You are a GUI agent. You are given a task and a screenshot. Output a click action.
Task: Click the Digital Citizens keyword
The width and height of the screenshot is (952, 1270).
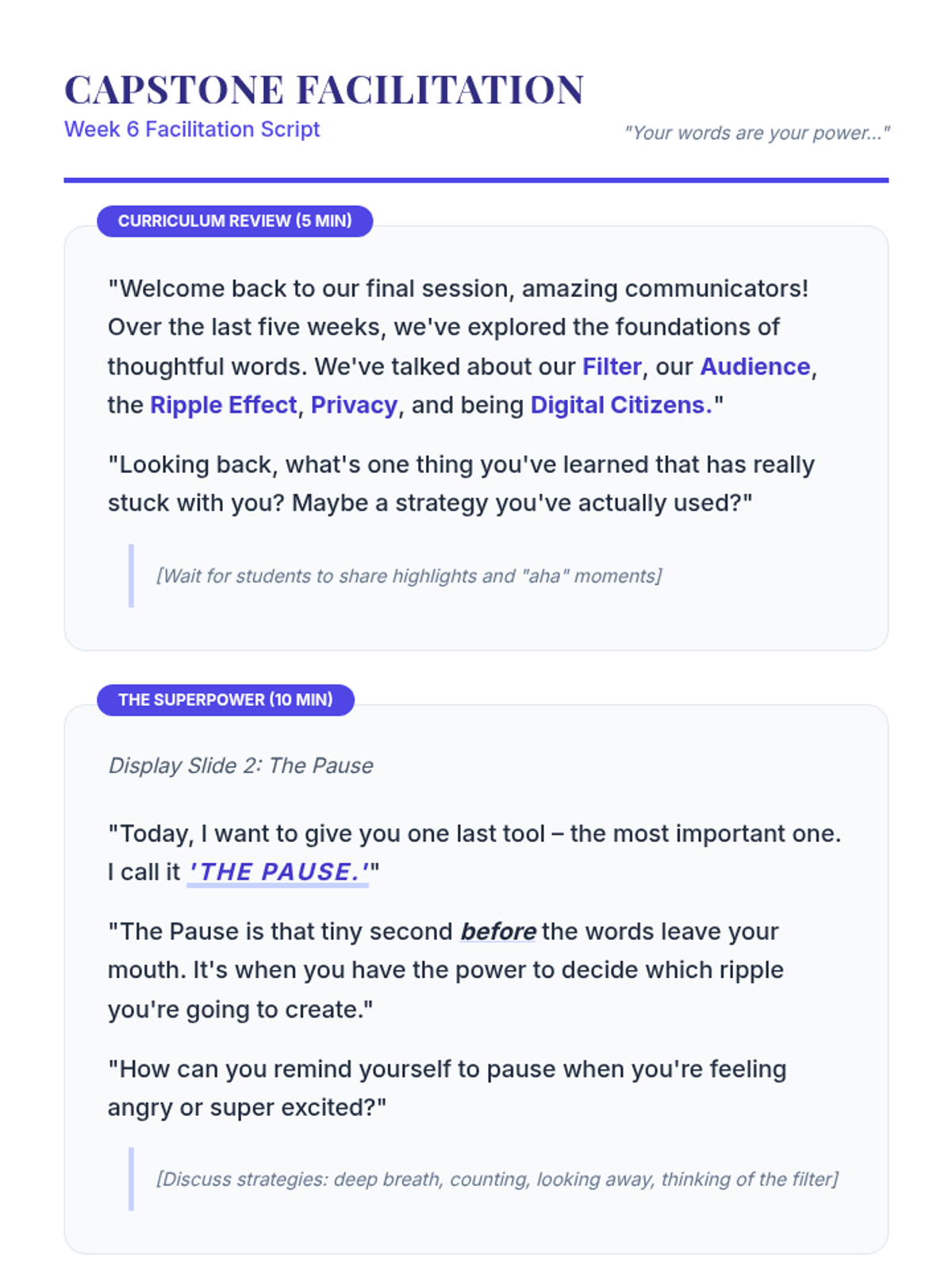point(621,406)
